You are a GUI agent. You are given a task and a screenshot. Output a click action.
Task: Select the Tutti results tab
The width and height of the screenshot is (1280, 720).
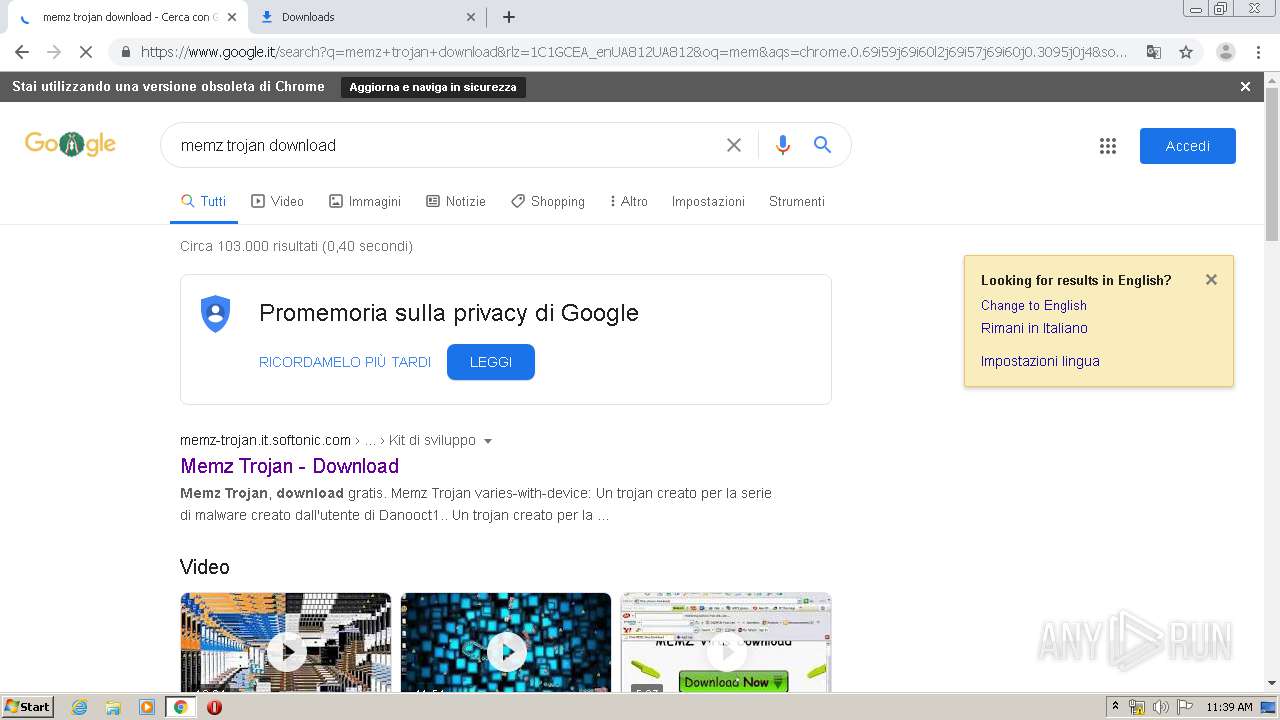(x=204, y=201)
